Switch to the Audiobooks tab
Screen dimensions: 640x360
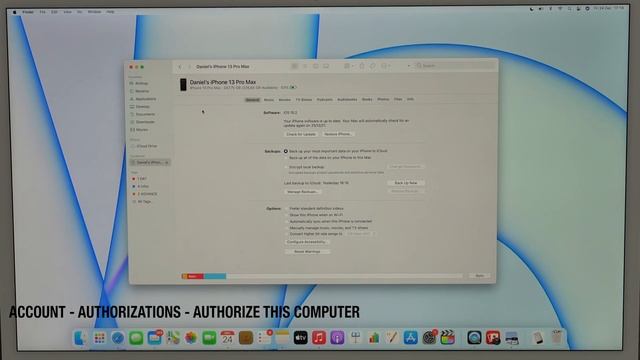(347, 100)
